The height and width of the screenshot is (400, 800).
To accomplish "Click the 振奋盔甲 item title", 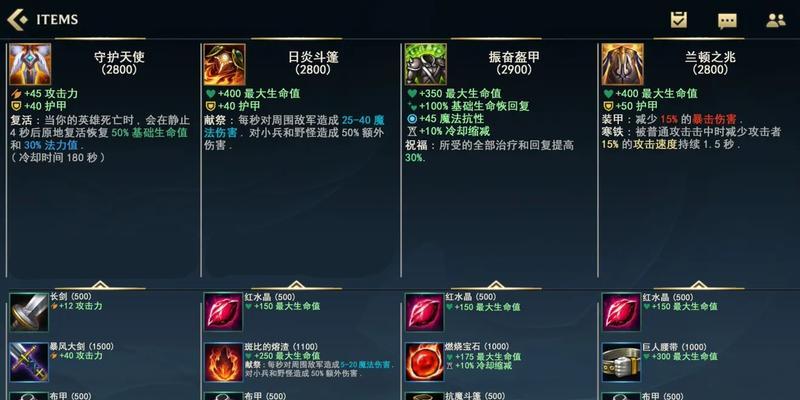I will [514, 57].
